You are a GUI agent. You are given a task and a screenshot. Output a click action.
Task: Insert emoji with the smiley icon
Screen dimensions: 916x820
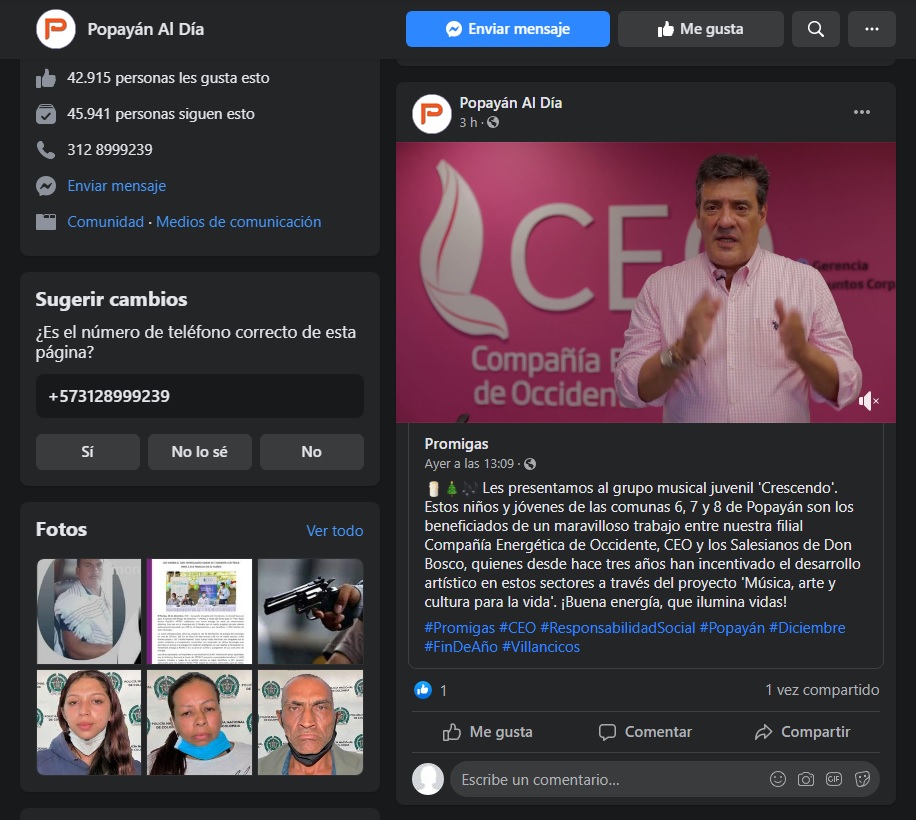[778, 779]
